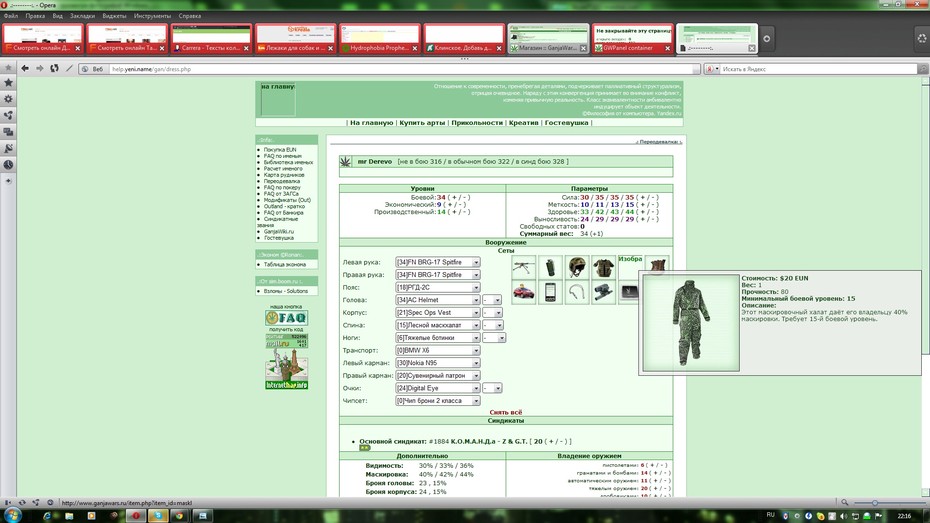Click the camouflage suit preview image
This screenshot has width=930, height=523.
pyautogui.click(x=691, y=323)
